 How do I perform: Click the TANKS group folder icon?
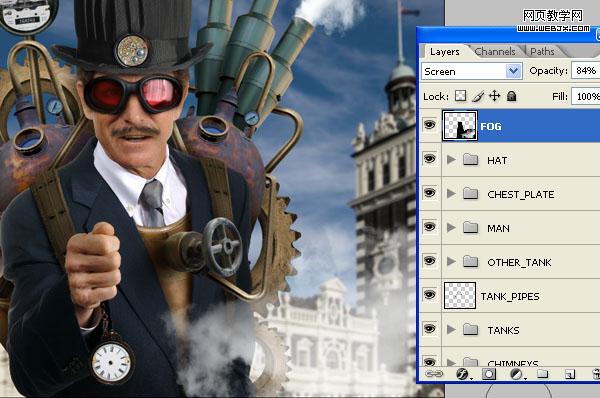point(470,329)
